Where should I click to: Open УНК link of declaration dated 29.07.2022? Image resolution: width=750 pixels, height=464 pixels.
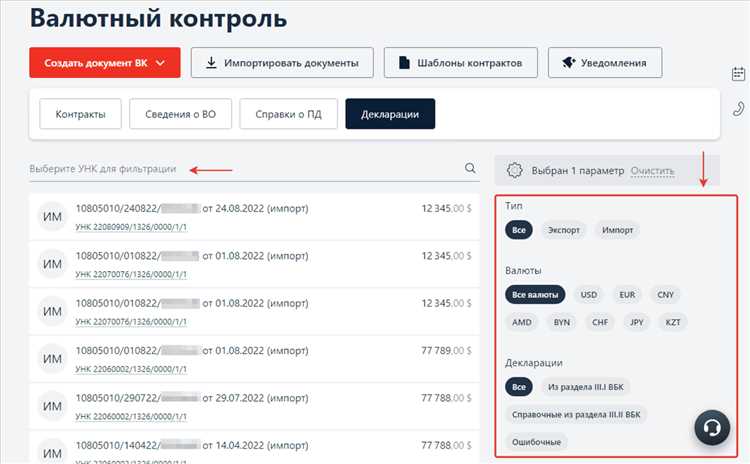click(x=131, y=417)
